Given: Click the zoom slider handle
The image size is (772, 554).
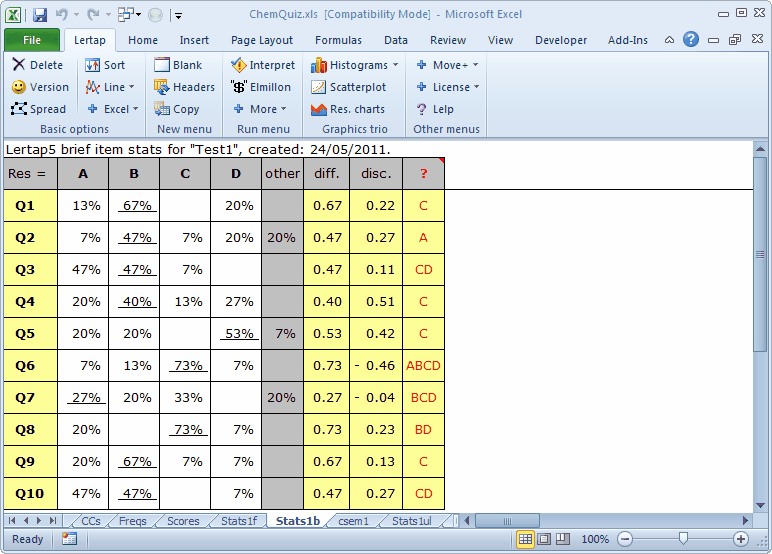Looking at the screenshot, I should click(x=683, y=539).
